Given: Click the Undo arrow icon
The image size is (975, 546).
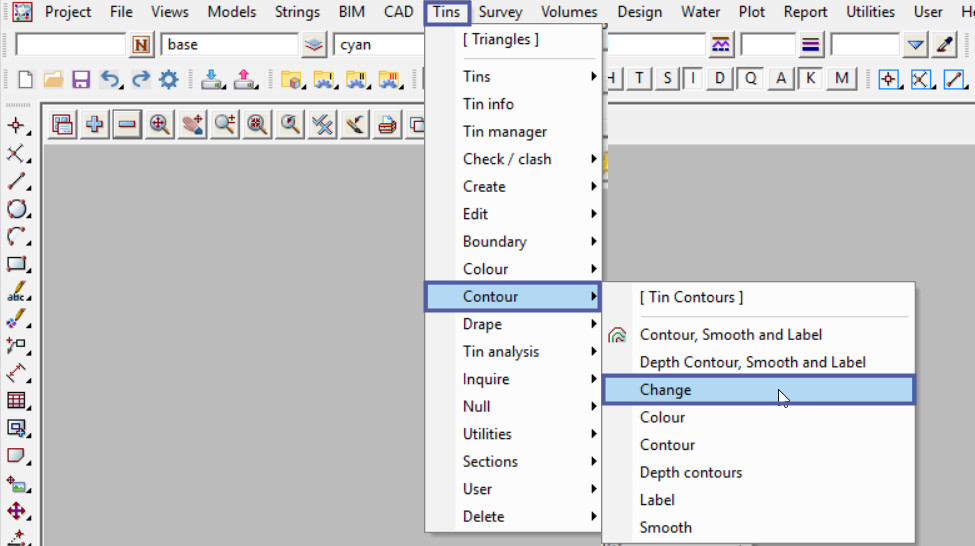Looking at the screenshot, I should 110,79.
